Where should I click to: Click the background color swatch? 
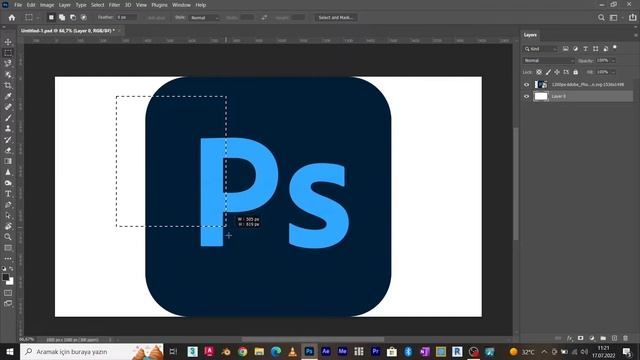[x=10, y=282]
